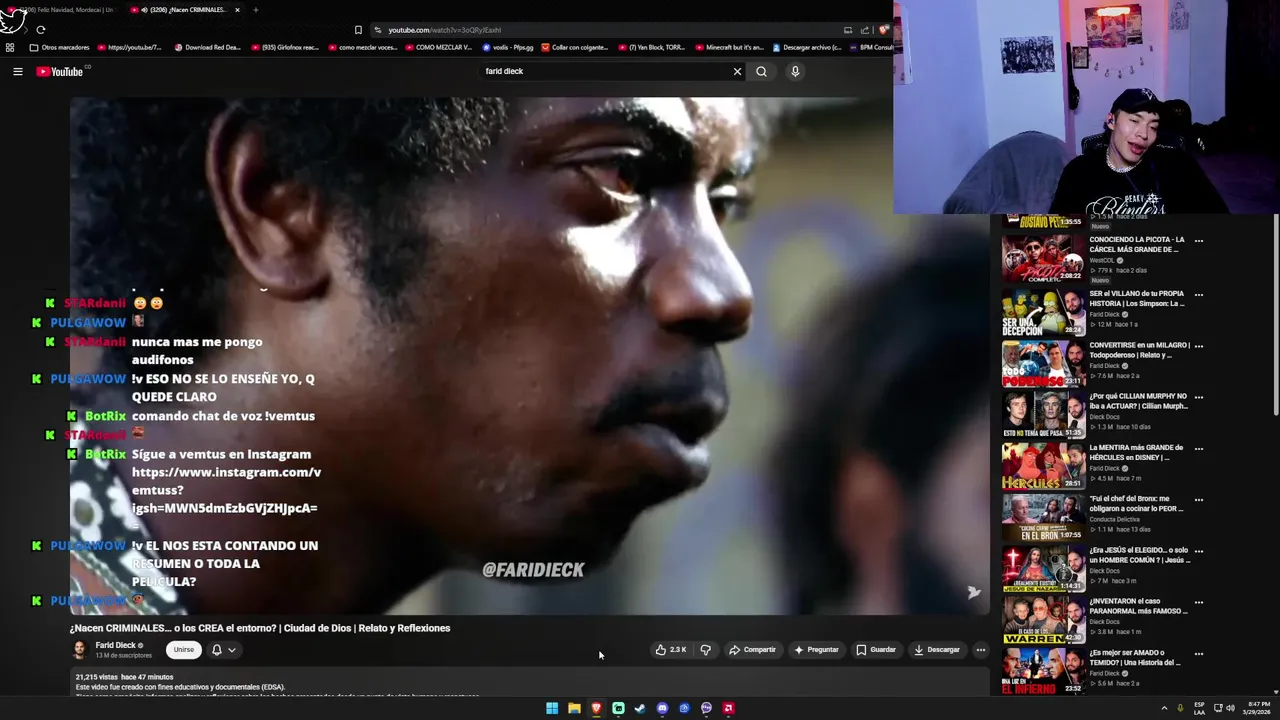Screen dimensions: 1280x720
Task: Go to YouTube home via logo
Action: point(60,71)
